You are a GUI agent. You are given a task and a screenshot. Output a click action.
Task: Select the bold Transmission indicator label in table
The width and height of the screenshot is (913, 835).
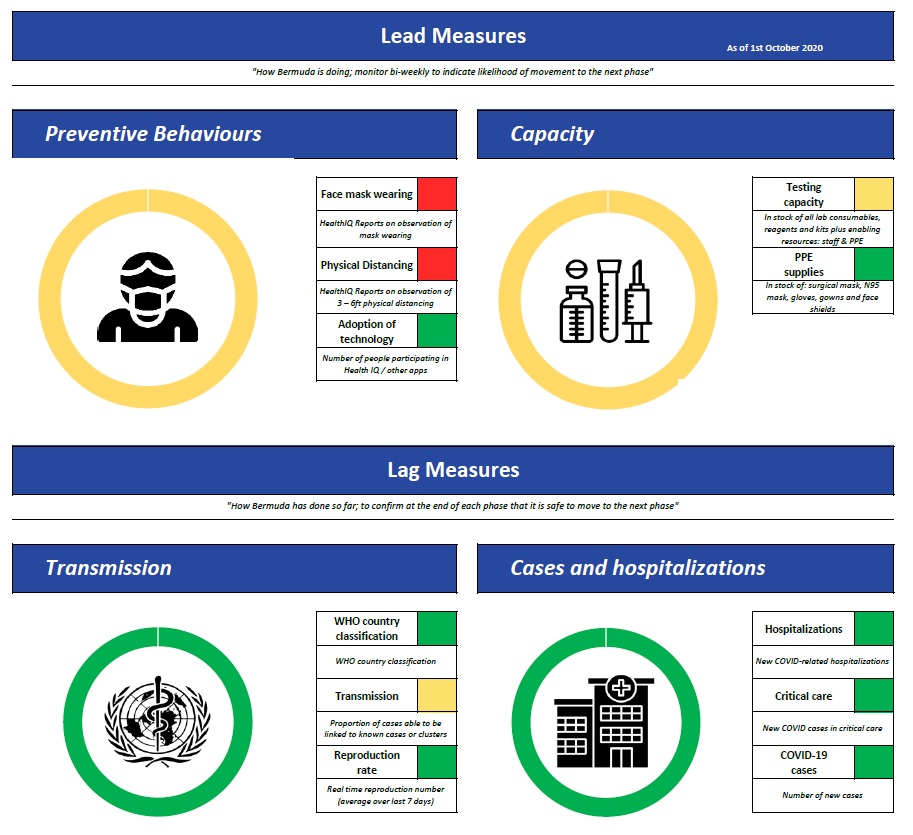pyautogui.click(x=366, y=696)
